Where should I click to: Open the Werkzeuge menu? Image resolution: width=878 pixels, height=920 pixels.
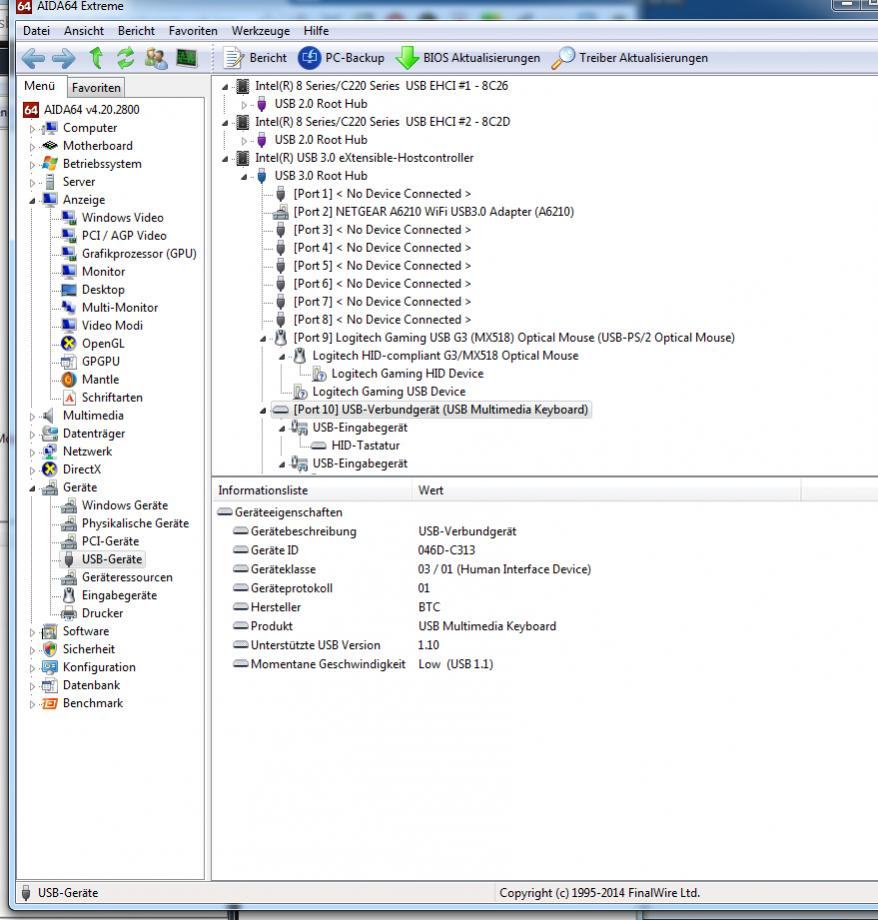tap(261, 31)
